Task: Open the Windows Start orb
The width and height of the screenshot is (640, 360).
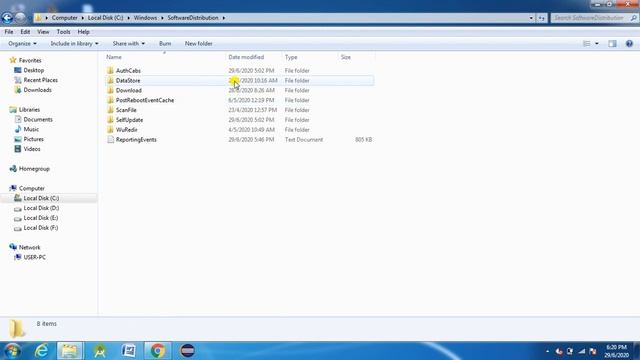Action: coord(12,351)
